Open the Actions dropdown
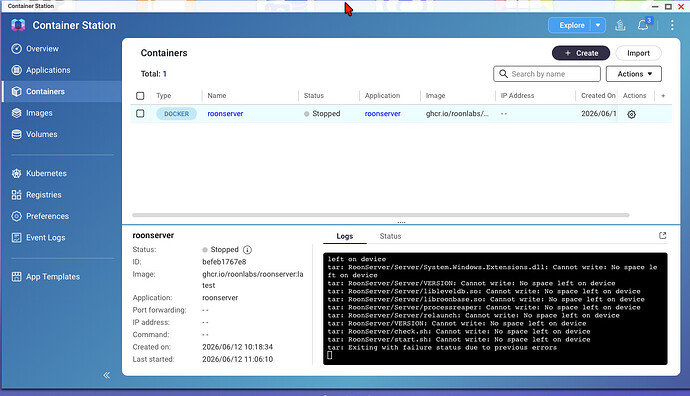690x396 pixels. 634,74
